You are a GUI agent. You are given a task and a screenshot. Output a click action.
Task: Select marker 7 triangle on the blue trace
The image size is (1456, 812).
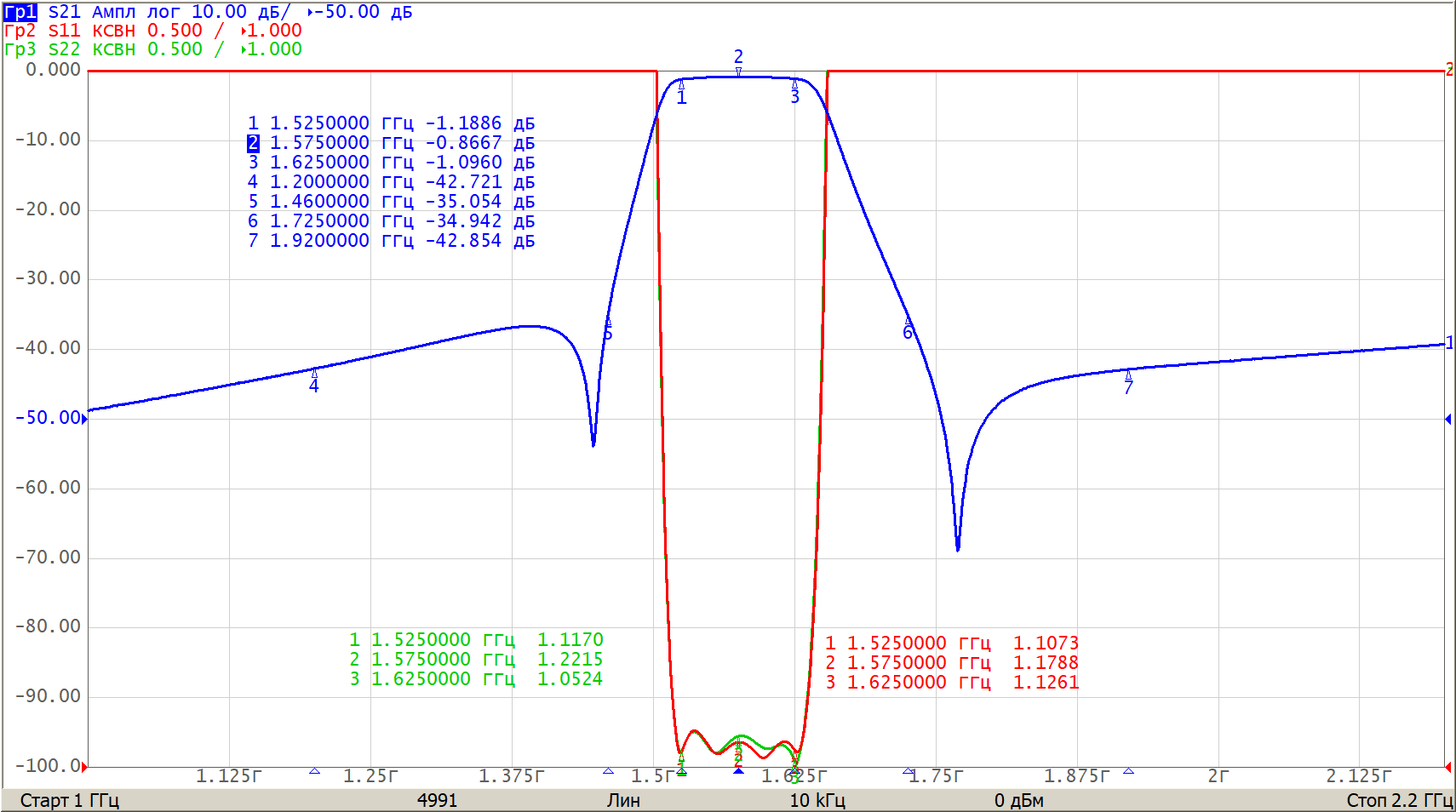1128,375
